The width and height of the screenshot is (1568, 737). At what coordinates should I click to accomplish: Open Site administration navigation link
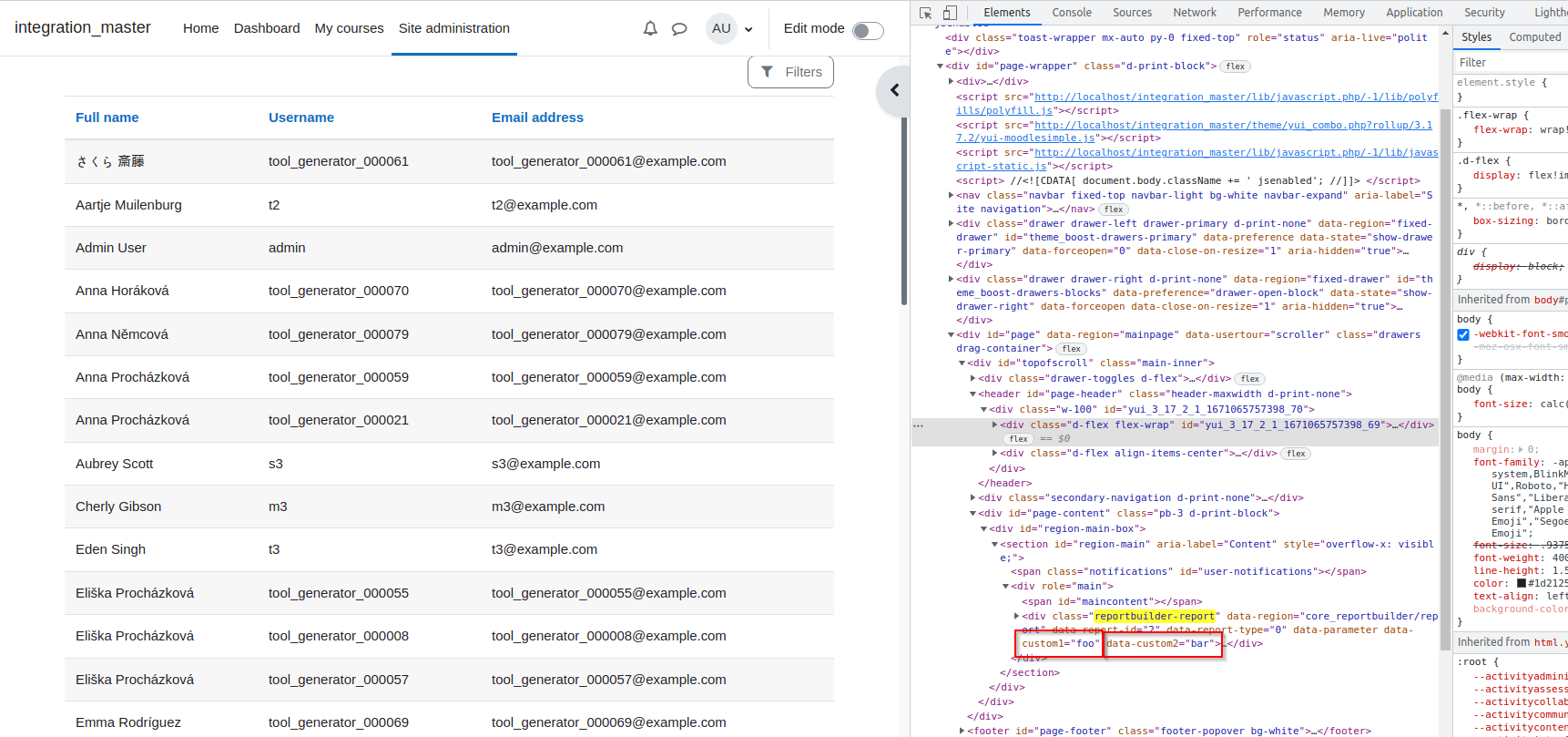454,28
